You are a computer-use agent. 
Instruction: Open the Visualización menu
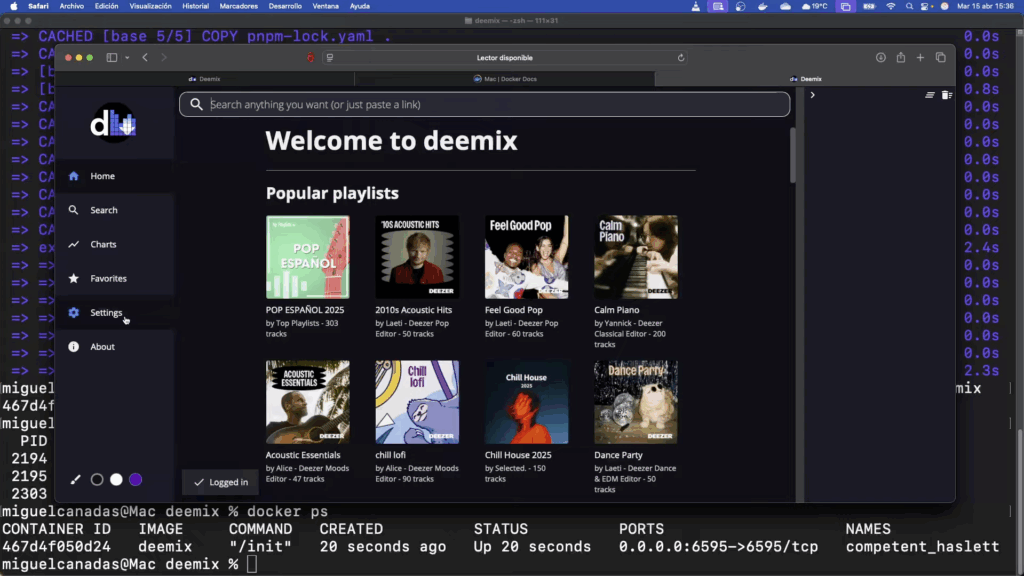(150, 6)
